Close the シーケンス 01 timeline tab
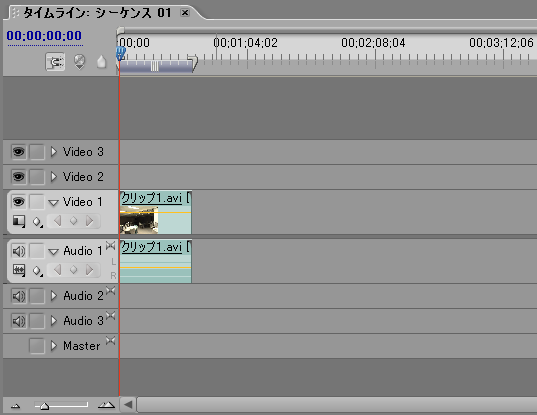The image size is (537, 415). point(185,13)
